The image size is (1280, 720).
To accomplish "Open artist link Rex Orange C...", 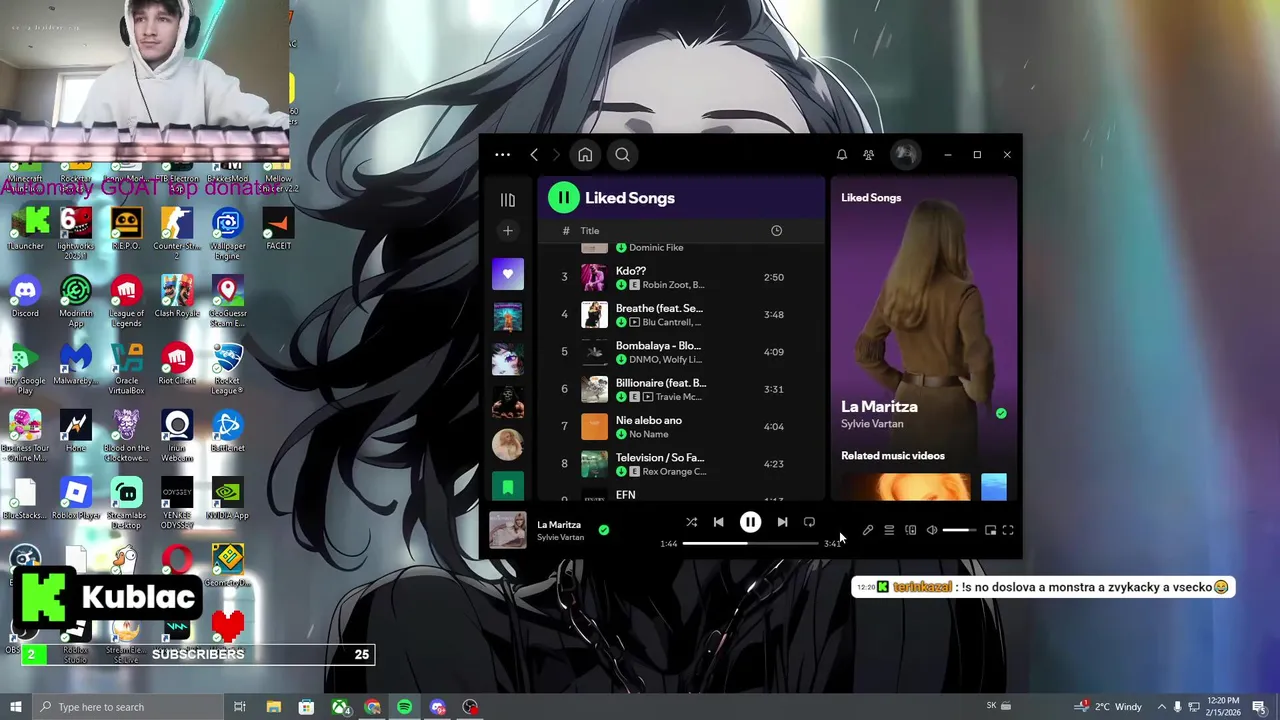I will point(674,472).
